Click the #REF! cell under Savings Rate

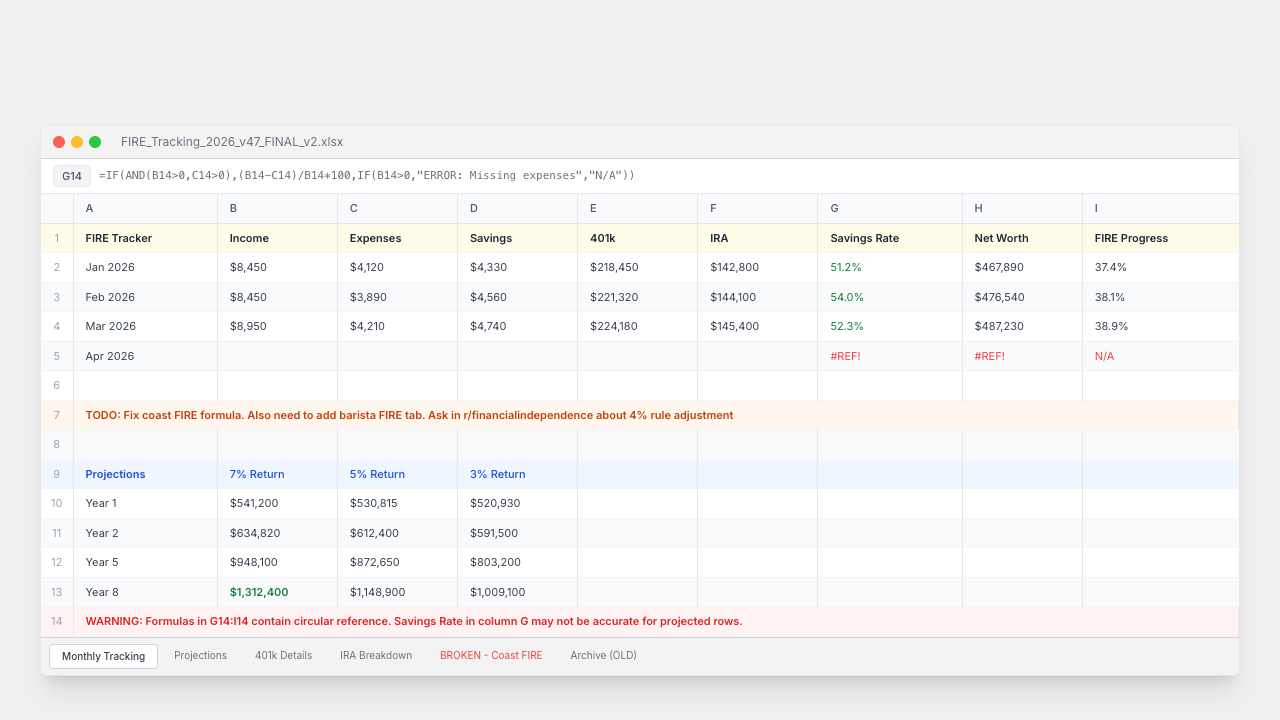890,356
